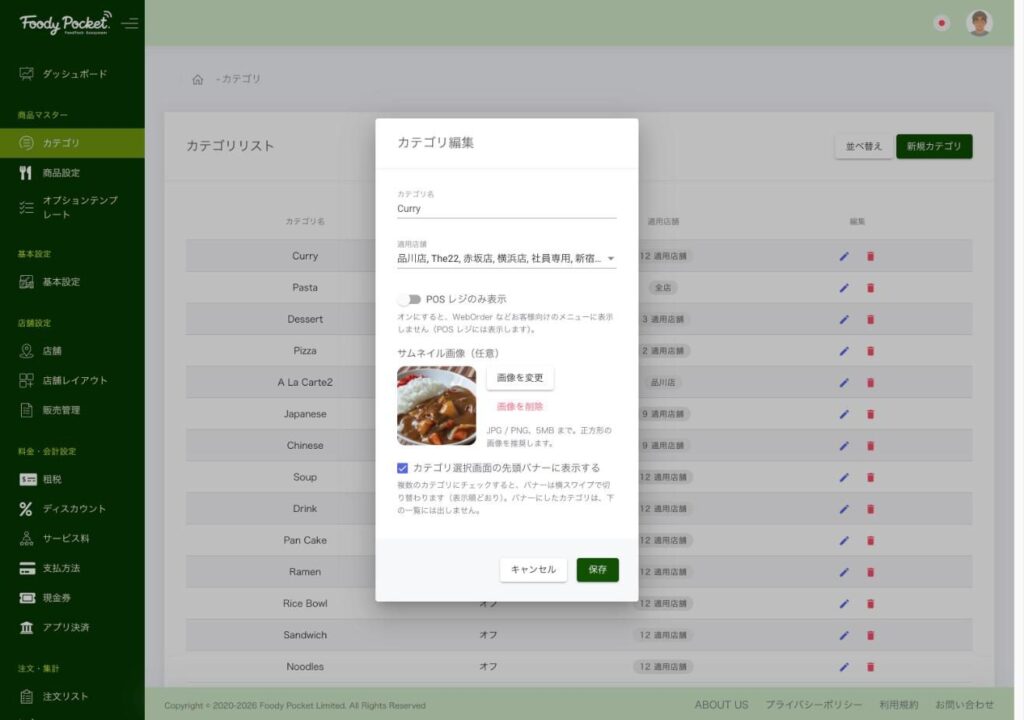Open サービス料 in the sidebar
1024x720 pixels.
coord(72,538)
